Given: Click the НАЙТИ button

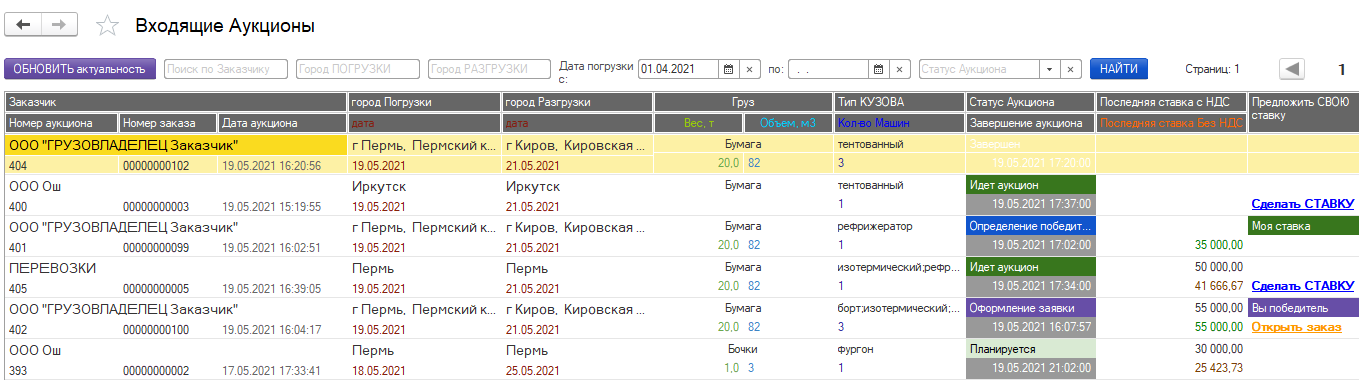Looking at the screenshot, I should click(1119, 69).
